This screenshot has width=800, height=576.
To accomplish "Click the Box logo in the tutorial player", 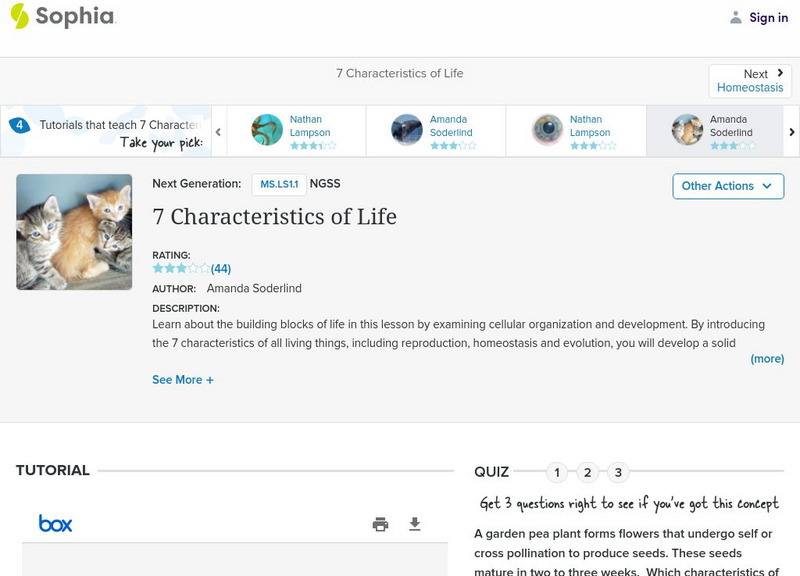I will [54, 523].
